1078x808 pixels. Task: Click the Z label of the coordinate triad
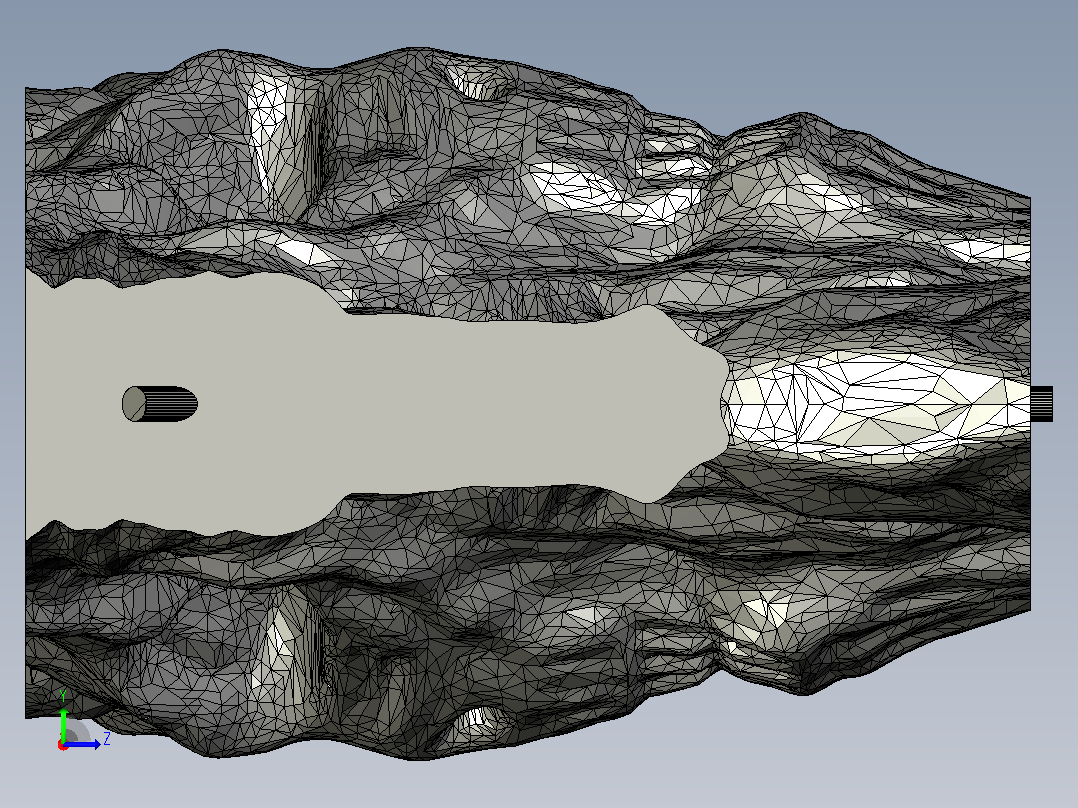107,740
